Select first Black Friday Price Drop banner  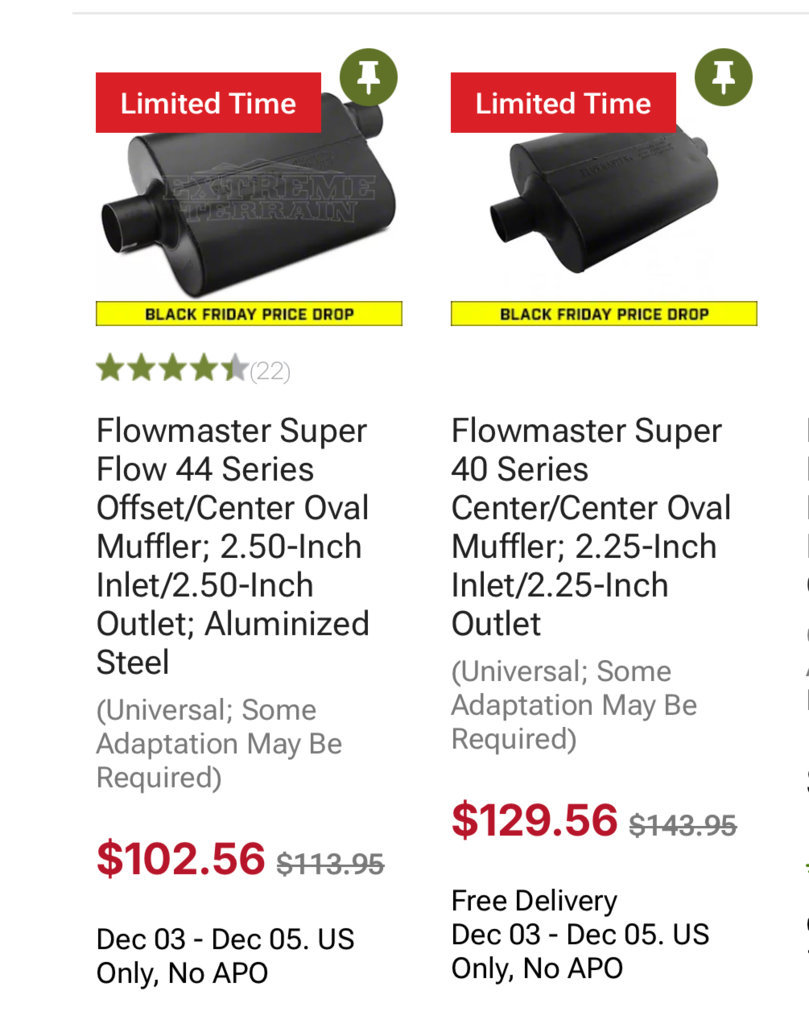pyautogui.click(x=249, y=313)
